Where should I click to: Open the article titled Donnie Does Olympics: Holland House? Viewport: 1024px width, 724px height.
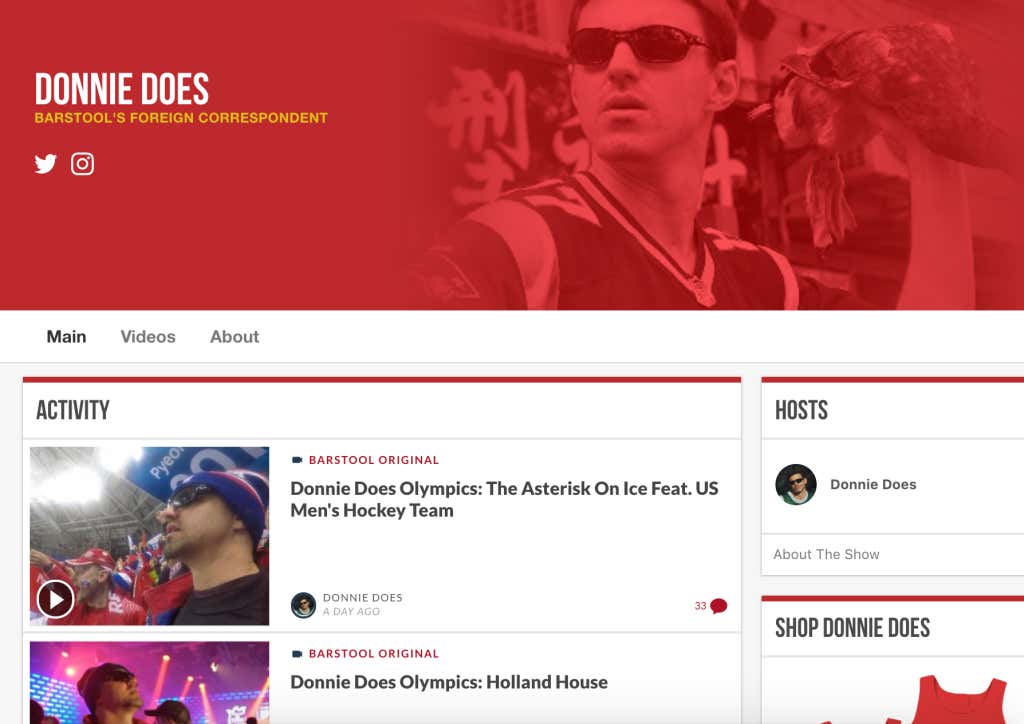point(448,682)
